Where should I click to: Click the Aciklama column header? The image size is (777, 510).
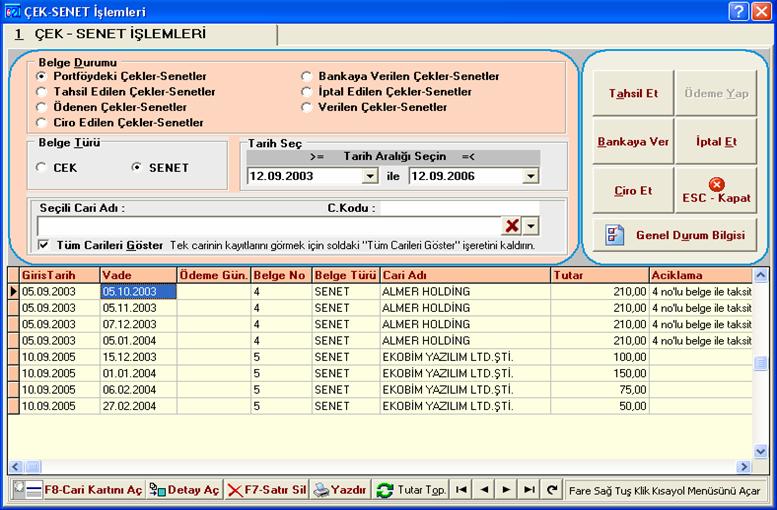pyautogui.click(x=701, y=275)
